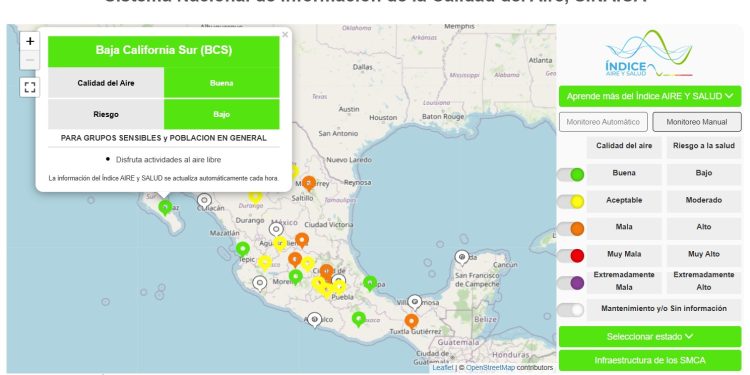Open the orange marker above Tuxtla Gutiérrez
Viewport: 750px width, 375px height.
(411, 322)
